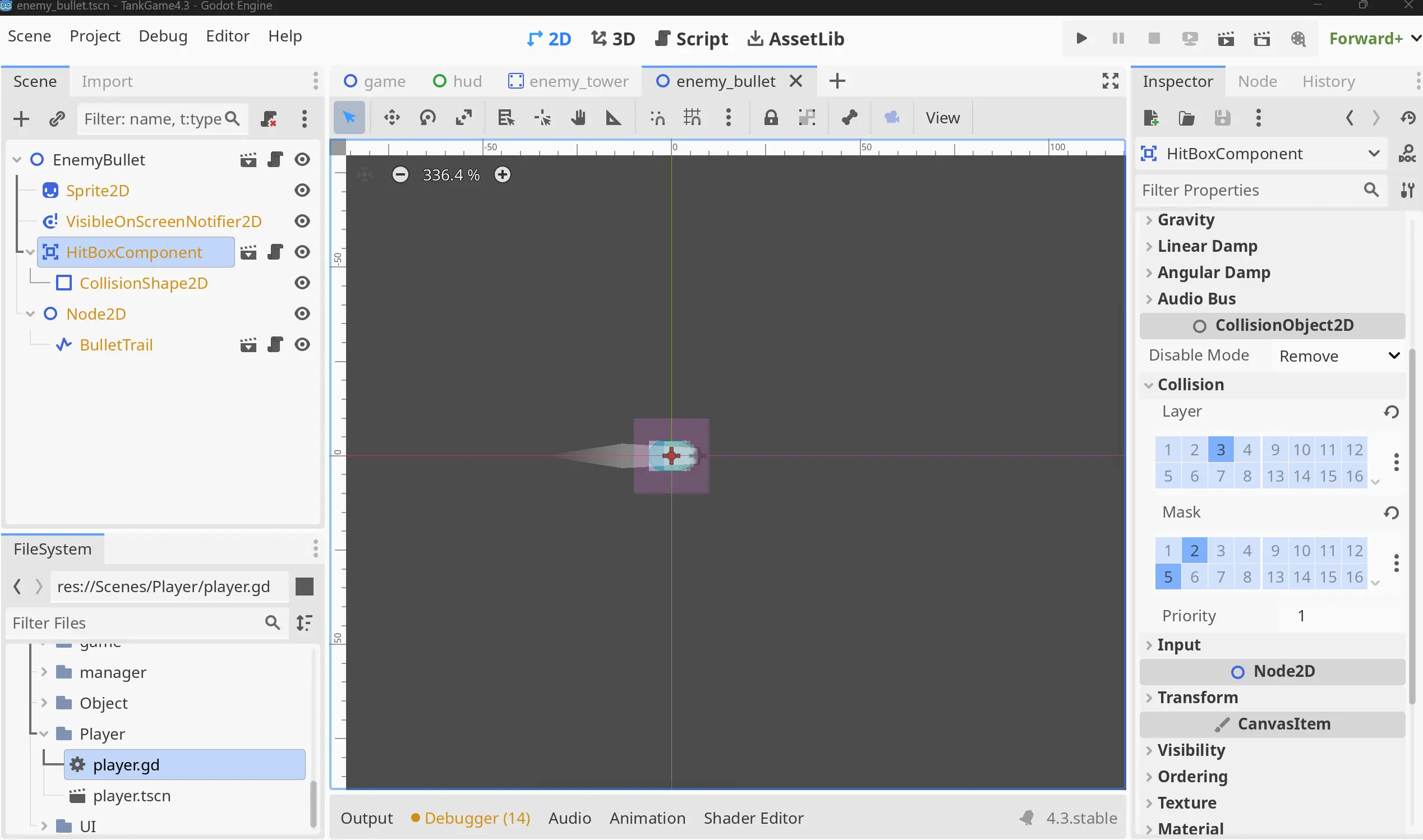The image size is (1423, 840).
Task: Select player.tscn in FileSystem
Action: pos(131,796)
